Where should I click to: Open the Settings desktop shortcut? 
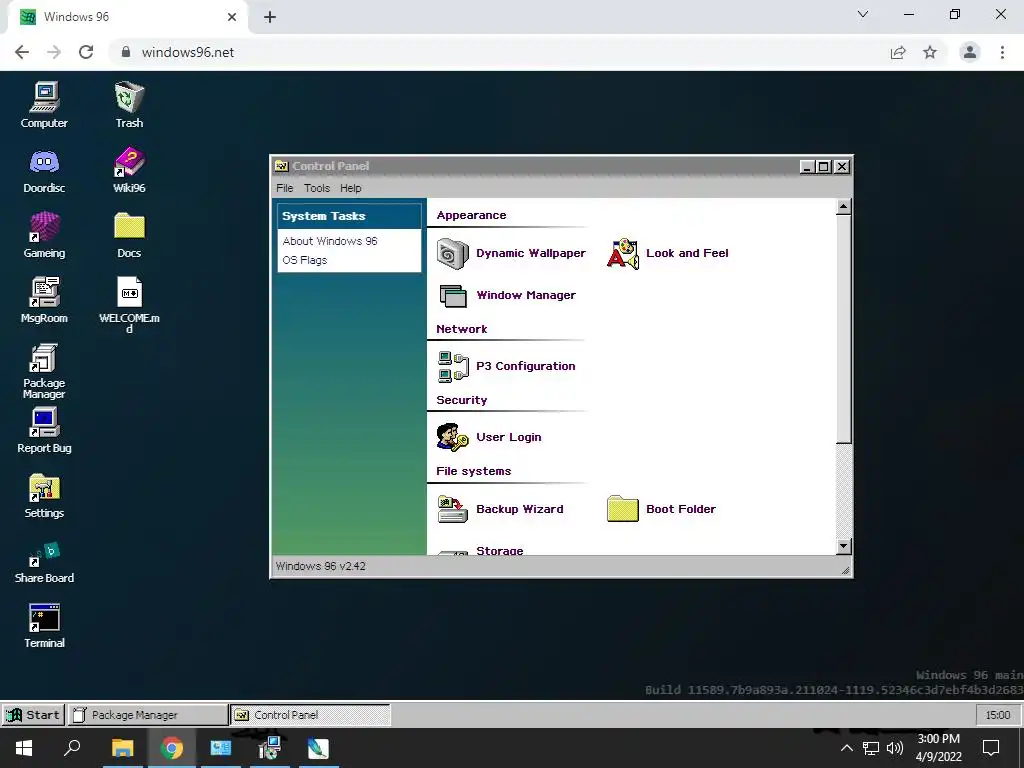(44, 496)
